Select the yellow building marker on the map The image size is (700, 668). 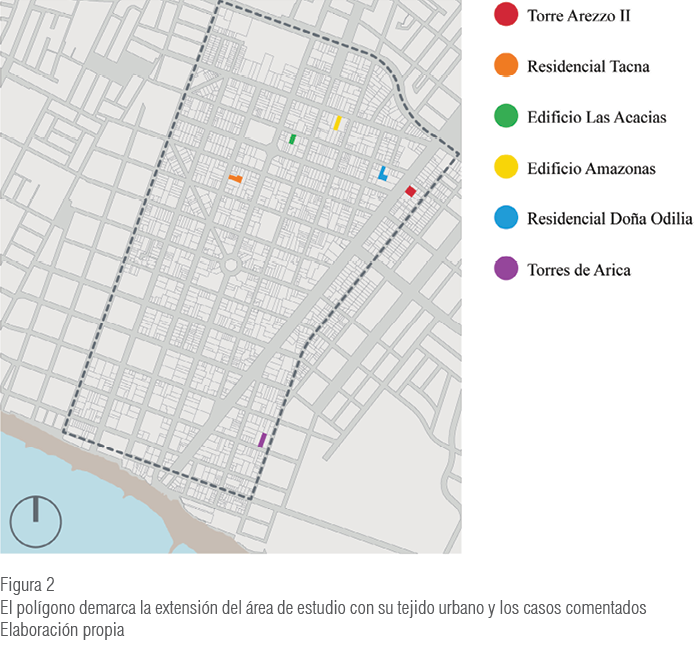tap(337, 123)
